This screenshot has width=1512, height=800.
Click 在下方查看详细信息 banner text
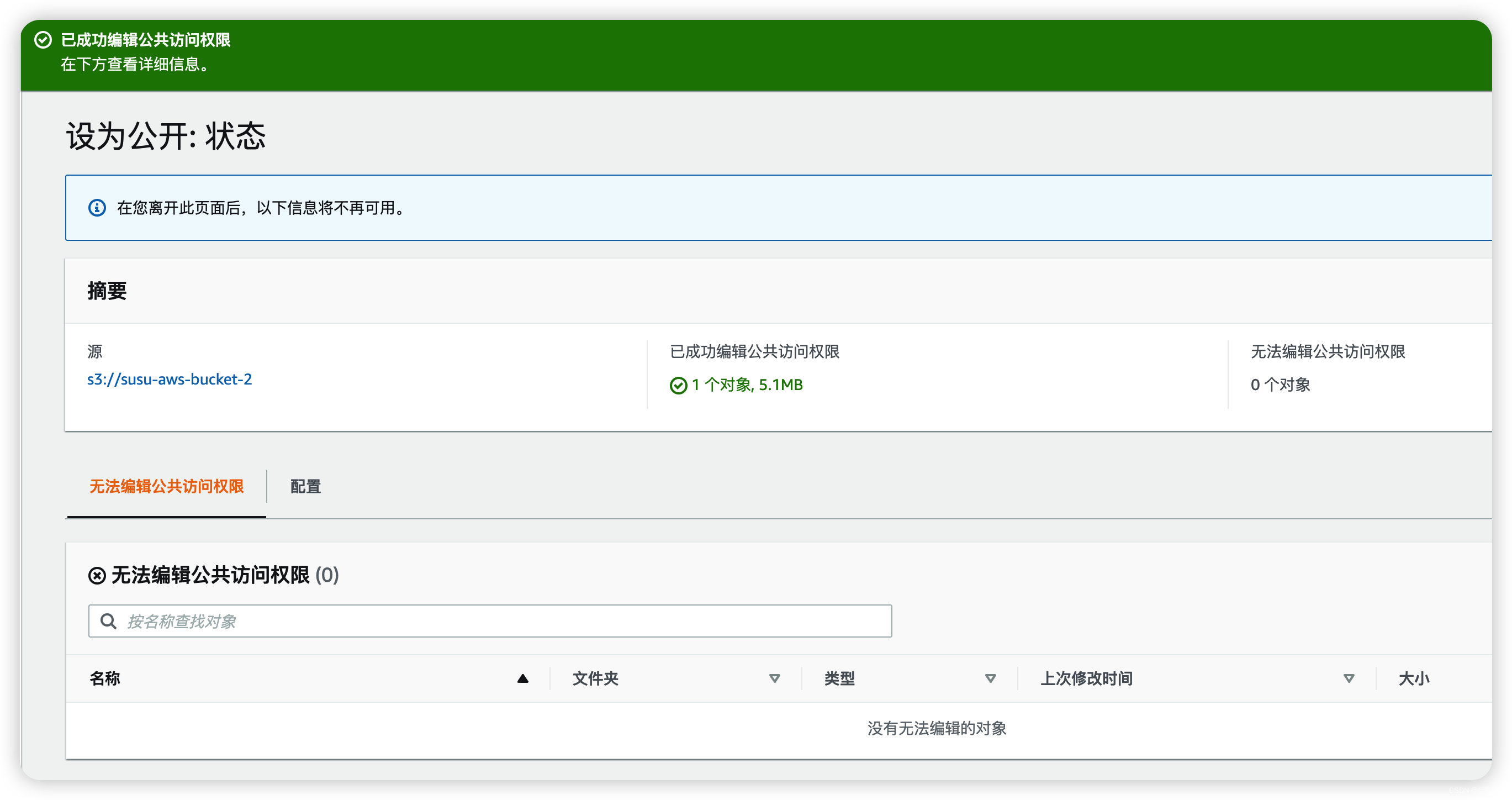[136, 65]
